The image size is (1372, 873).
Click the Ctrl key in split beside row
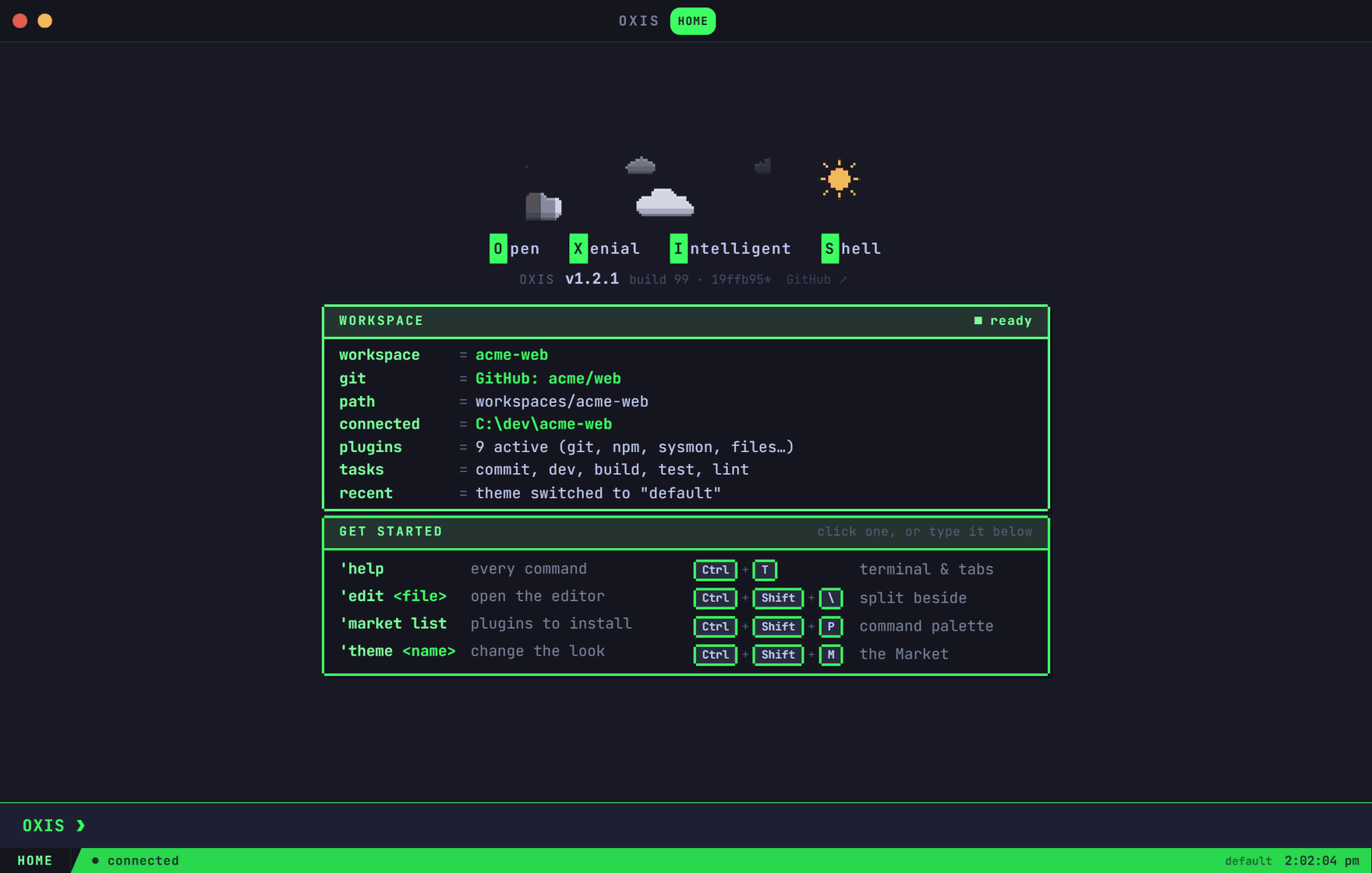[x=715, y=598]
